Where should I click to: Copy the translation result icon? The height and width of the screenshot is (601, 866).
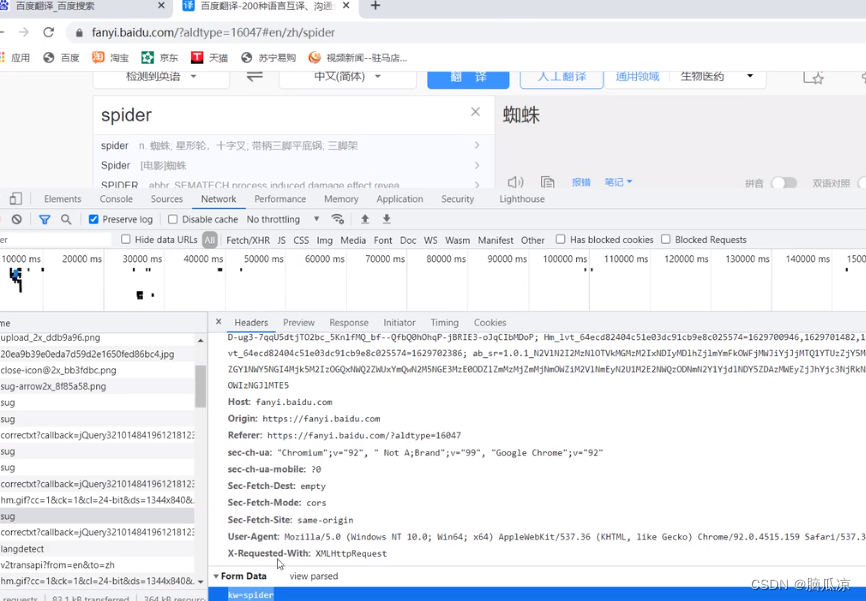pyautogui.click(x=547, y=182)
